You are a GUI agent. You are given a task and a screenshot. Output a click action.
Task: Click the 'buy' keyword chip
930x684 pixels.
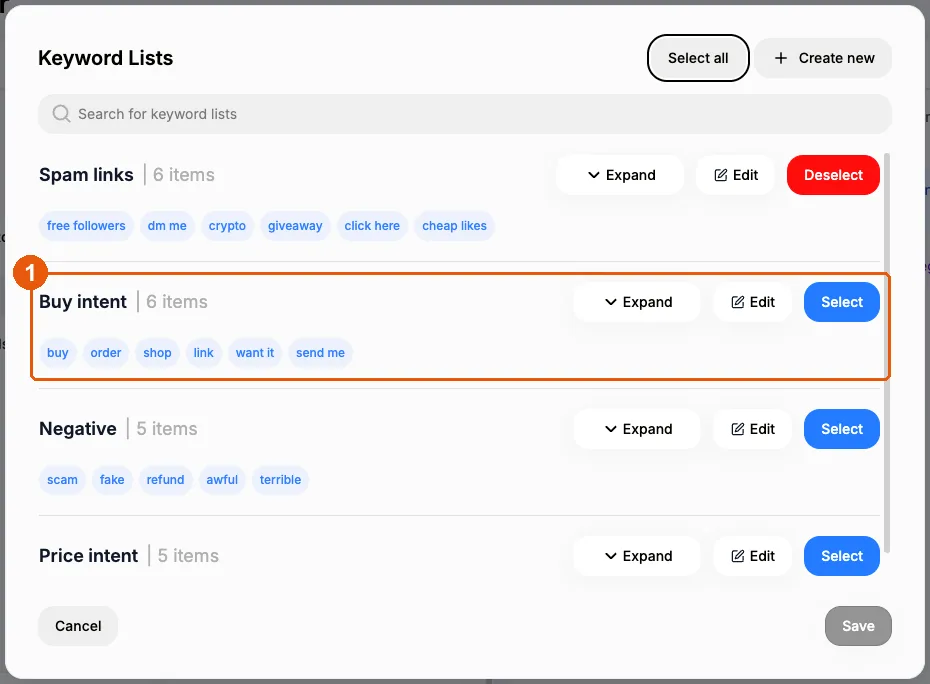pyautogui.click(x=58, y=353)
